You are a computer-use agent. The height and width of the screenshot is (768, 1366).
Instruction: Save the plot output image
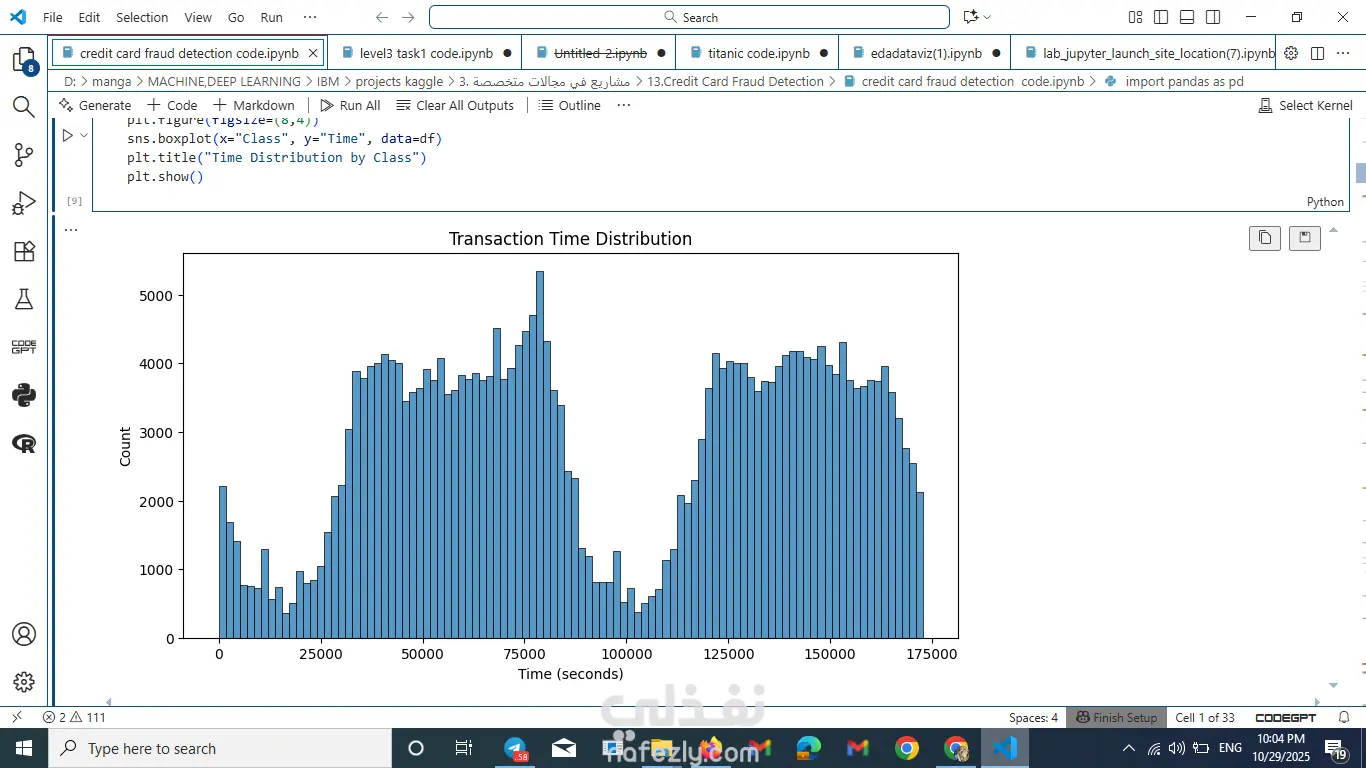click(1305, 237)
